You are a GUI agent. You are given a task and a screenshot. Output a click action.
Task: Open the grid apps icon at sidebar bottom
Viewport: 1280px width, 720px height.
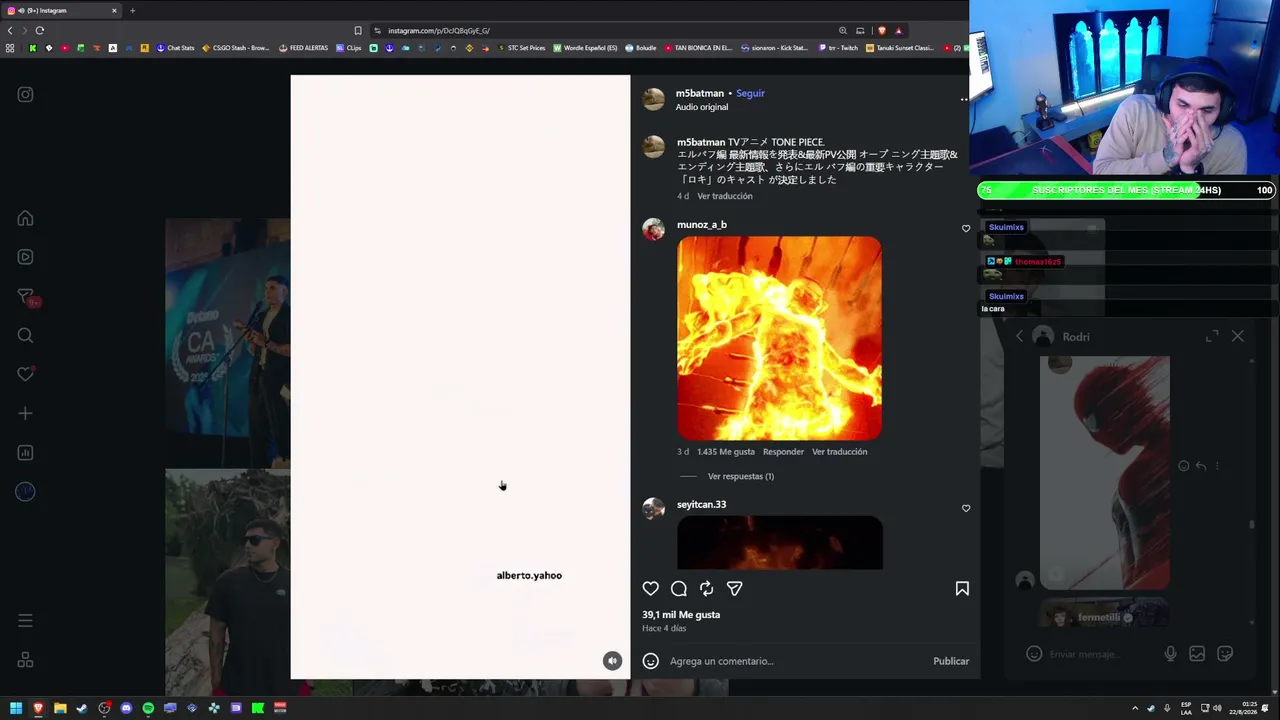point(25,660)
